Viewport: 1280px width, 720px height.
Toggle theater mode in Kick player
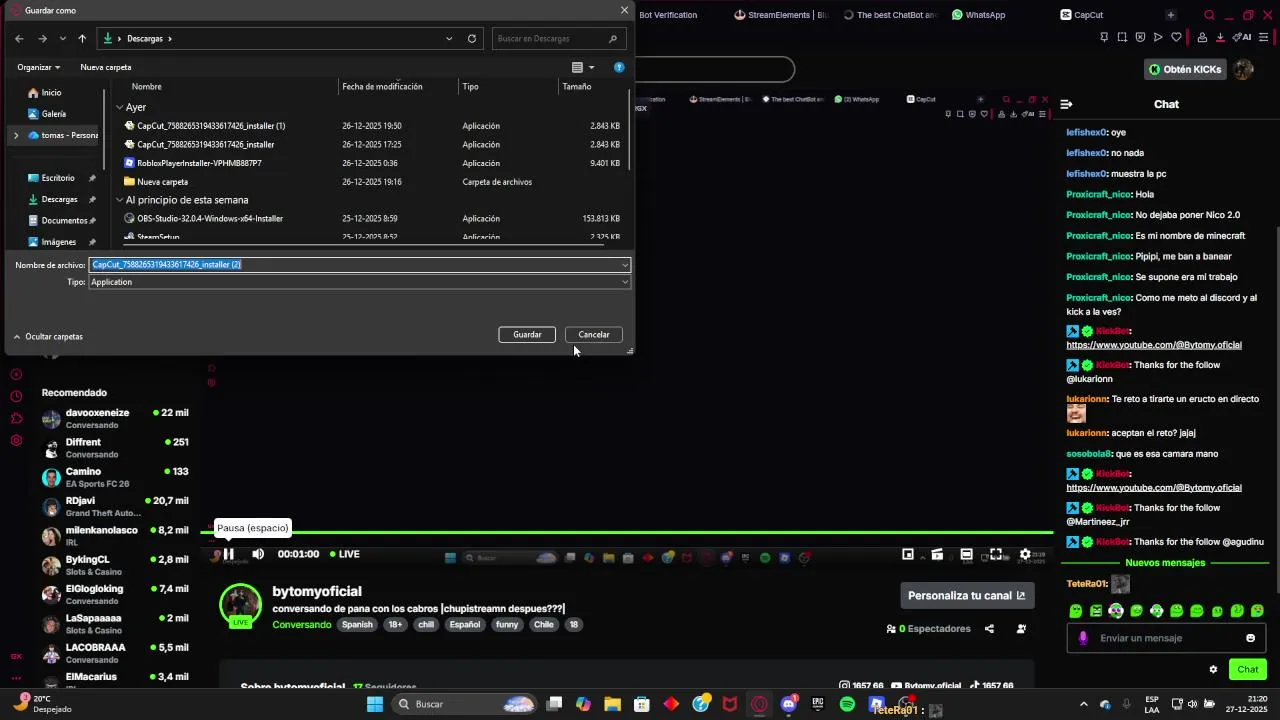(966, 554)
